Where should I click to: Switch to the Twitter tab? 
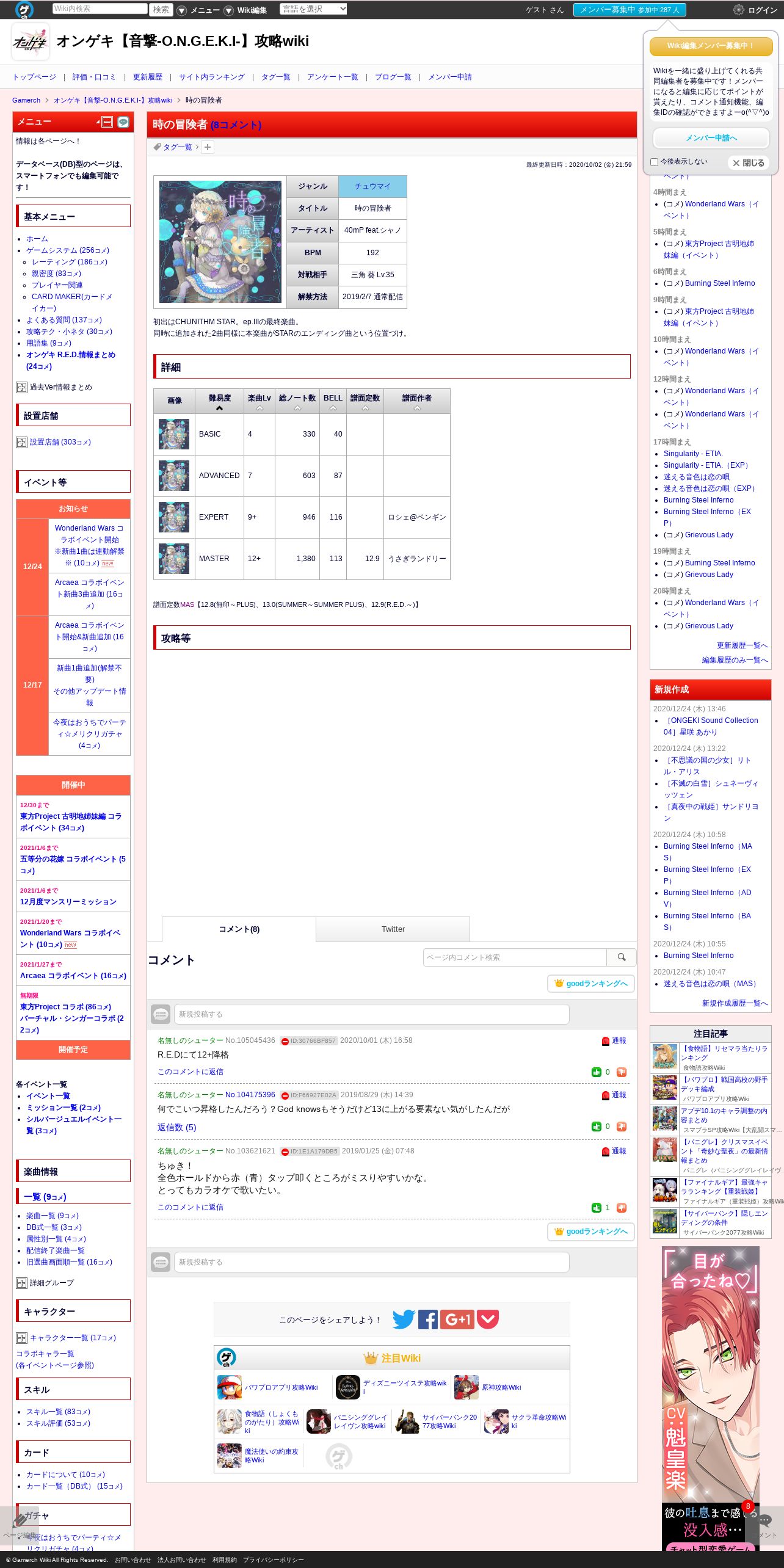(393, 929)
